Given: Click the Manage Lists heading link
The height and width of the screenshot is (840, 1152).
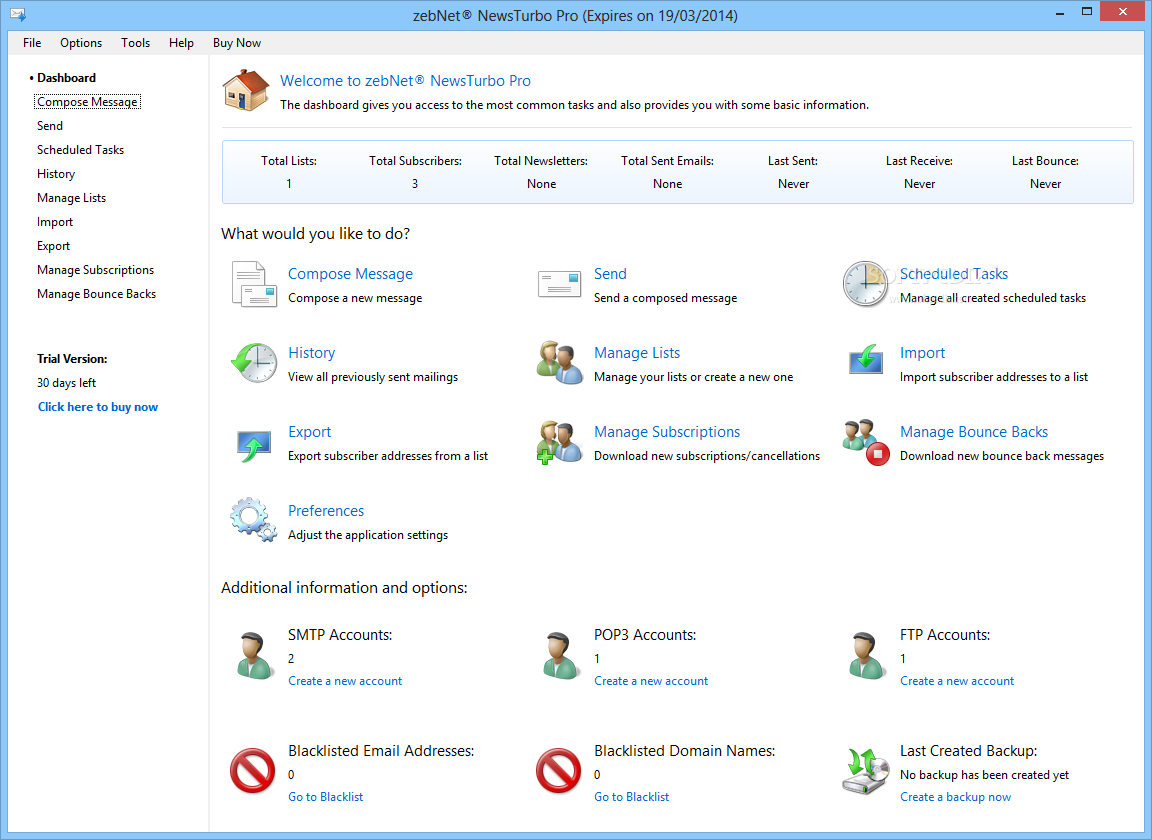Looking at the screenshot, I should (x=637, y=353).
